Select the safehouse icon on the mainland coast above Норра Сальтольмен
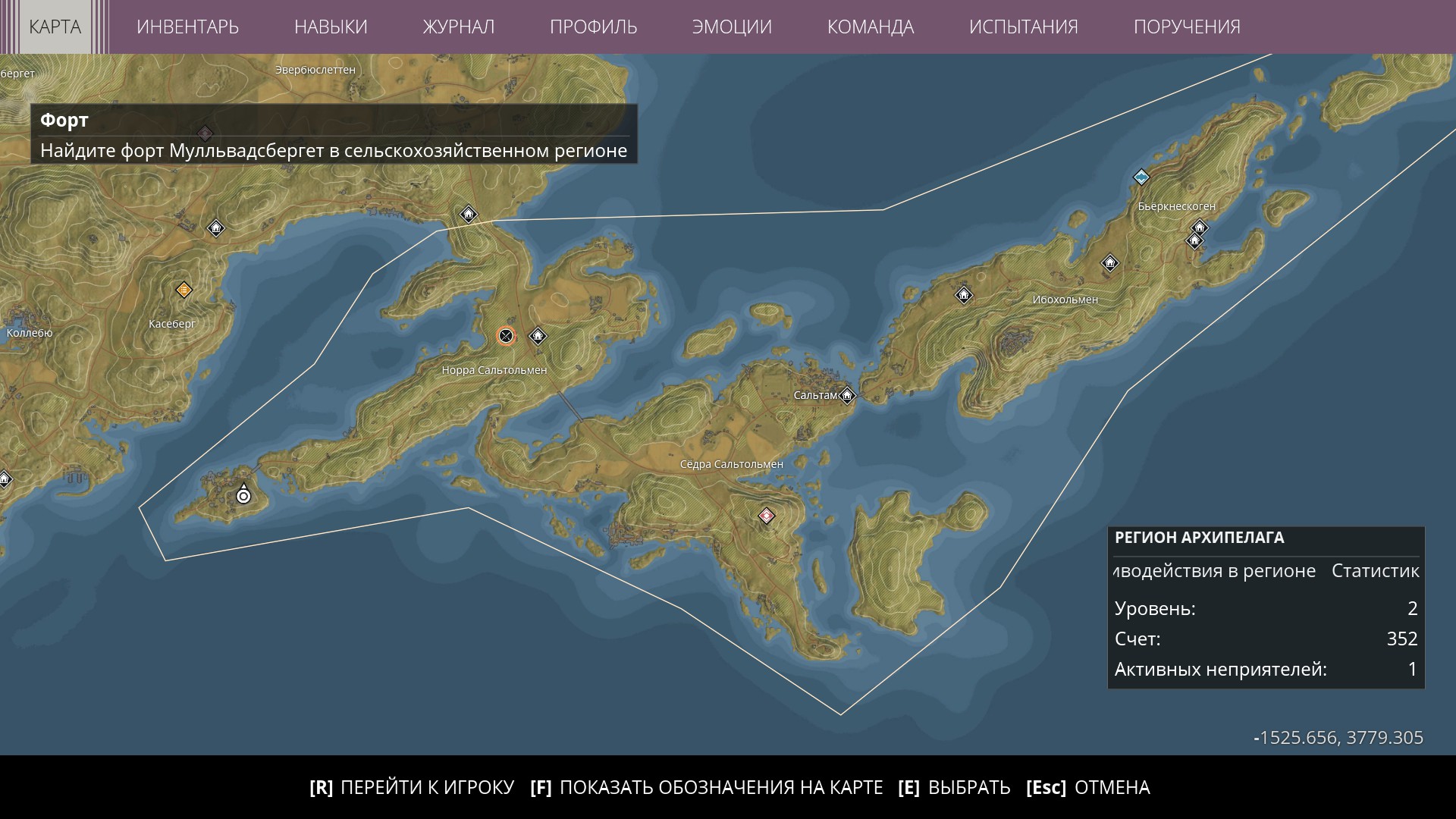The width and height of the screenshot is (1456, 819). tap(469, 214)
